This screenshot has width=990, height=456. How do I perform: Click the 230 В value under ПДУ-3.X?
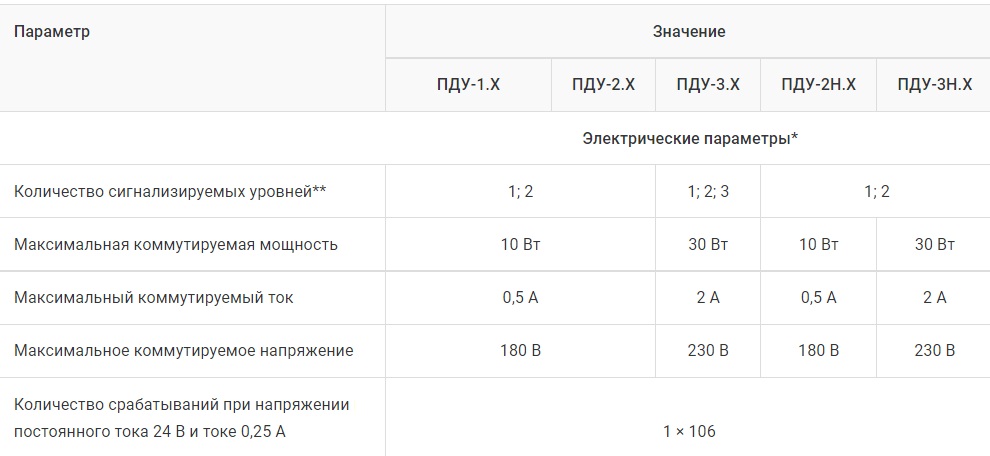tap(708, 350)
